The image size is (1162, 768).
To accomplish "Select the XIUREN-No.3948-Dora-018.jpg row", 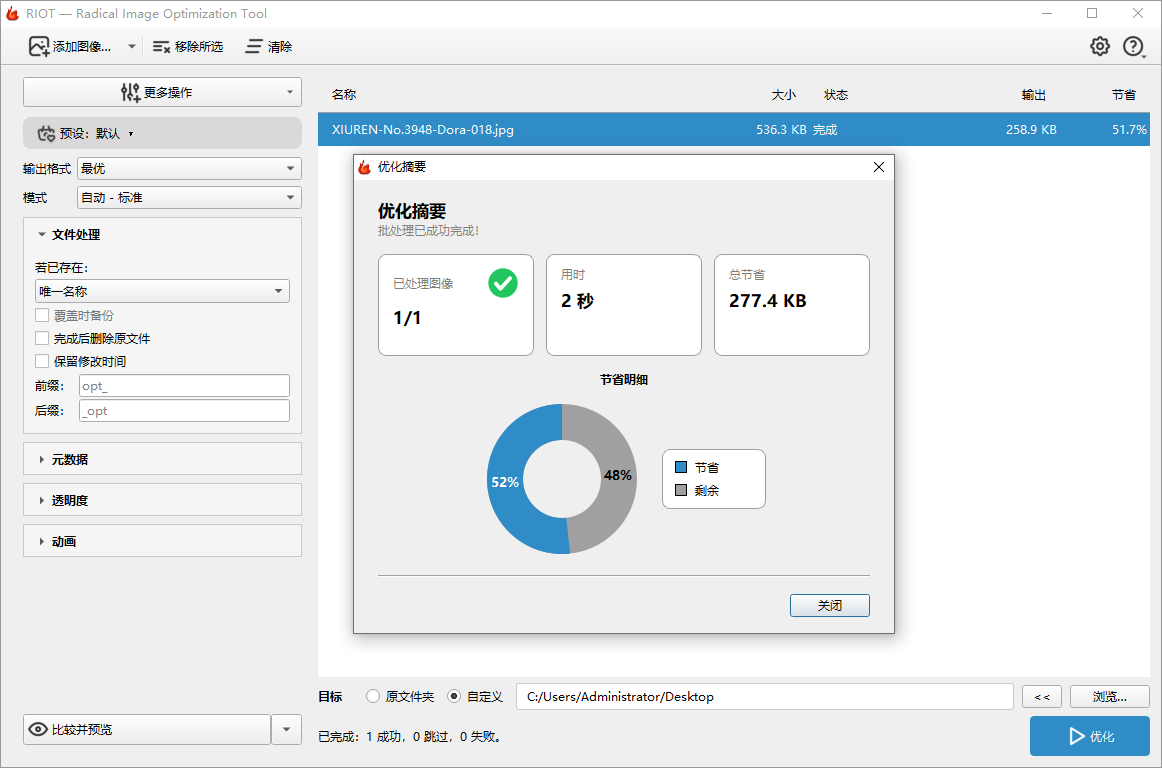I will 734,130.
